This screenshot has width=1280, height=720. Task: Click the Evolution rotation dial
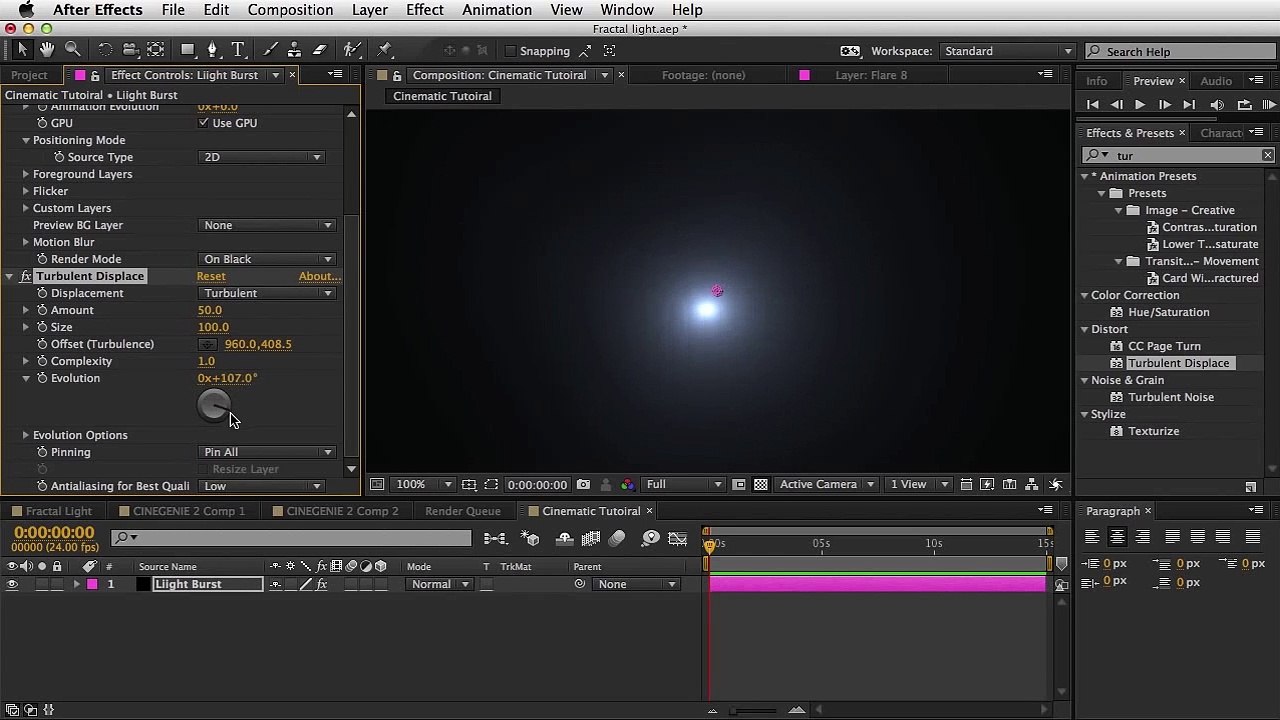pos(213,405)
